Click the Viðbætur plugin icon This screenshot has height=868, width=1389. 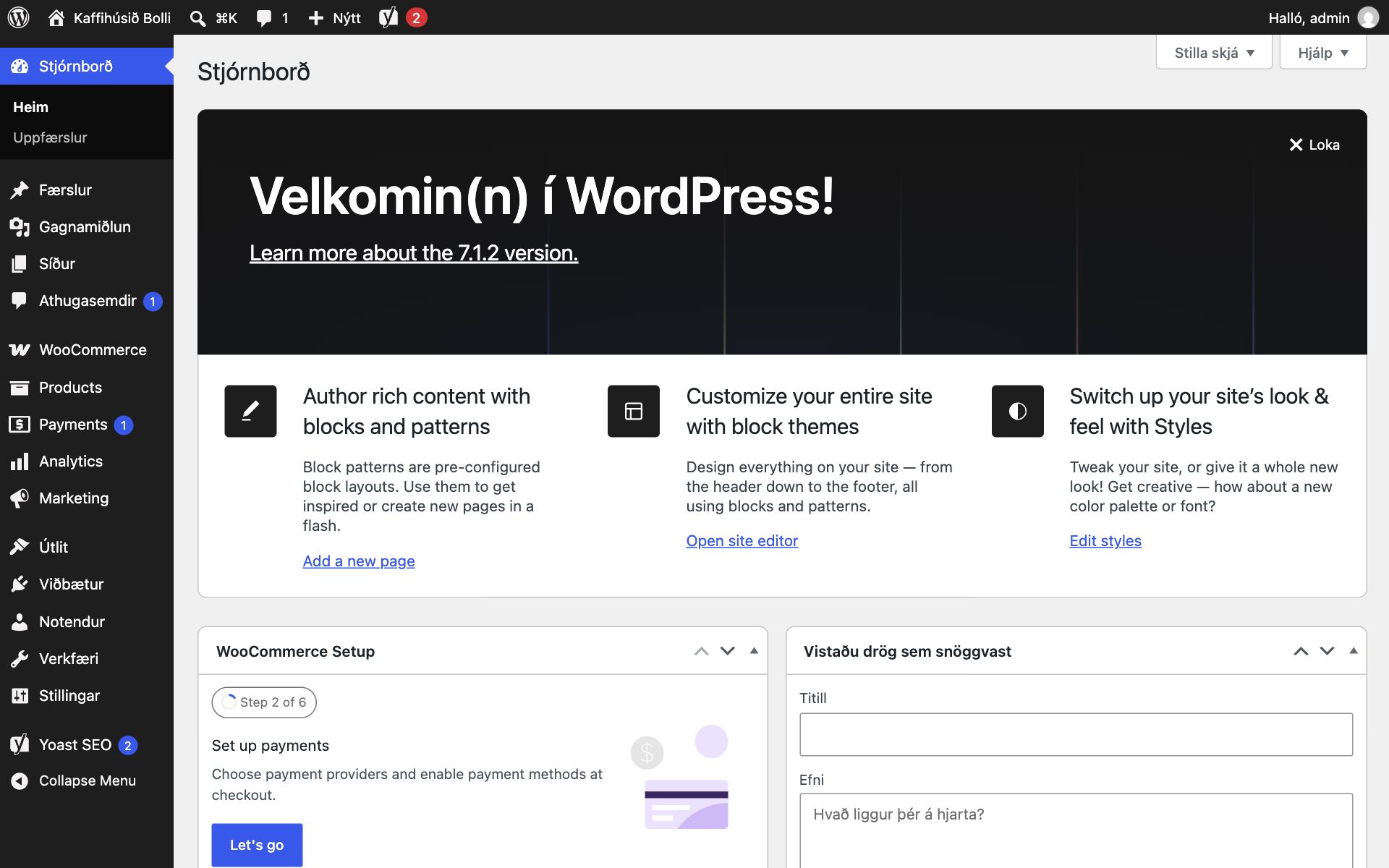(x=20, y=584)
